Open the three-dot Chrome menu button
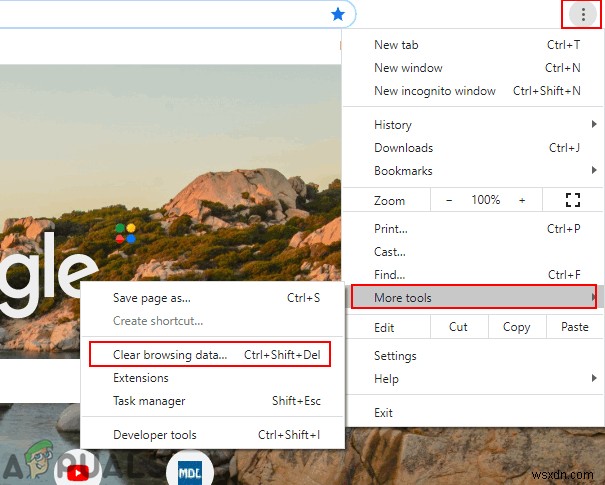Viewport: 605px width, 485px height. (x=583, y=15)
